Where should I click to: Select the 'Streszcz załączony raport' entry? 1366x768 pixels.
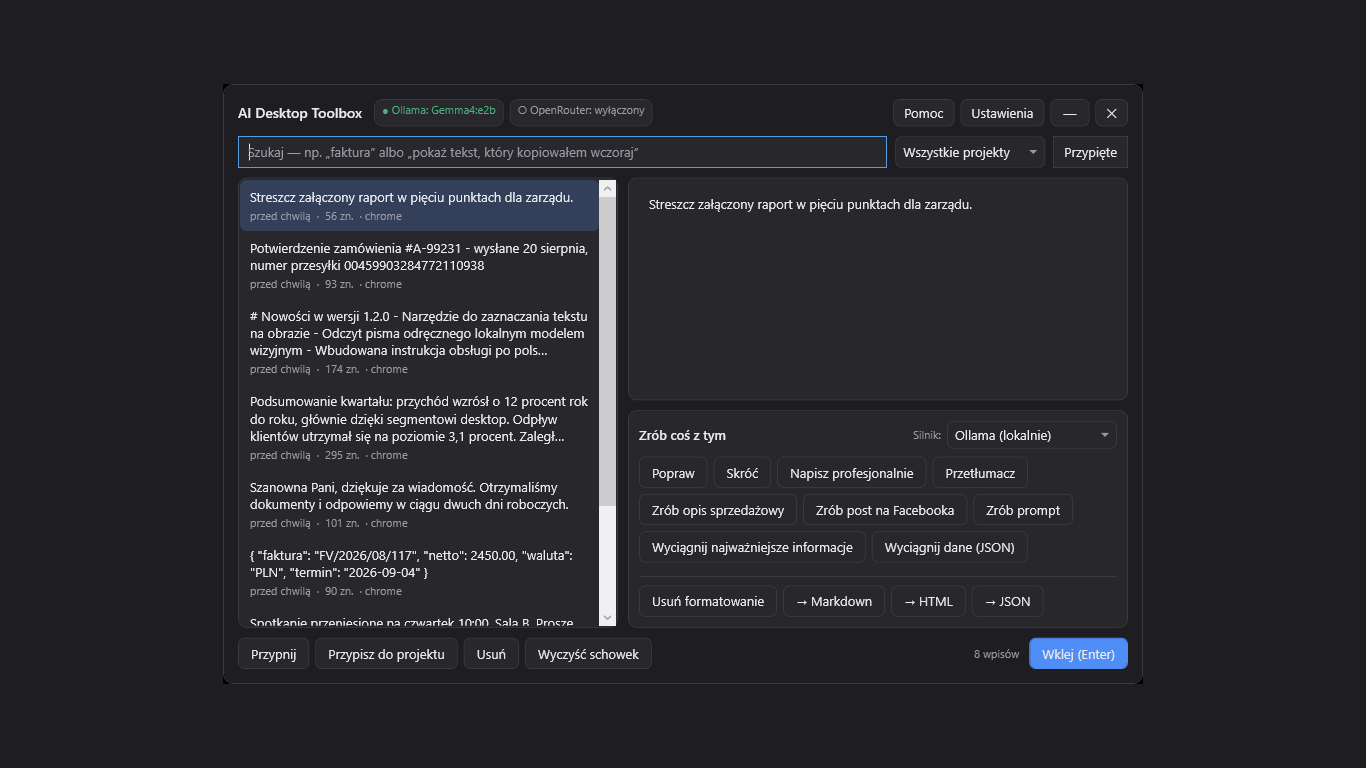click(x=419, y=206)
